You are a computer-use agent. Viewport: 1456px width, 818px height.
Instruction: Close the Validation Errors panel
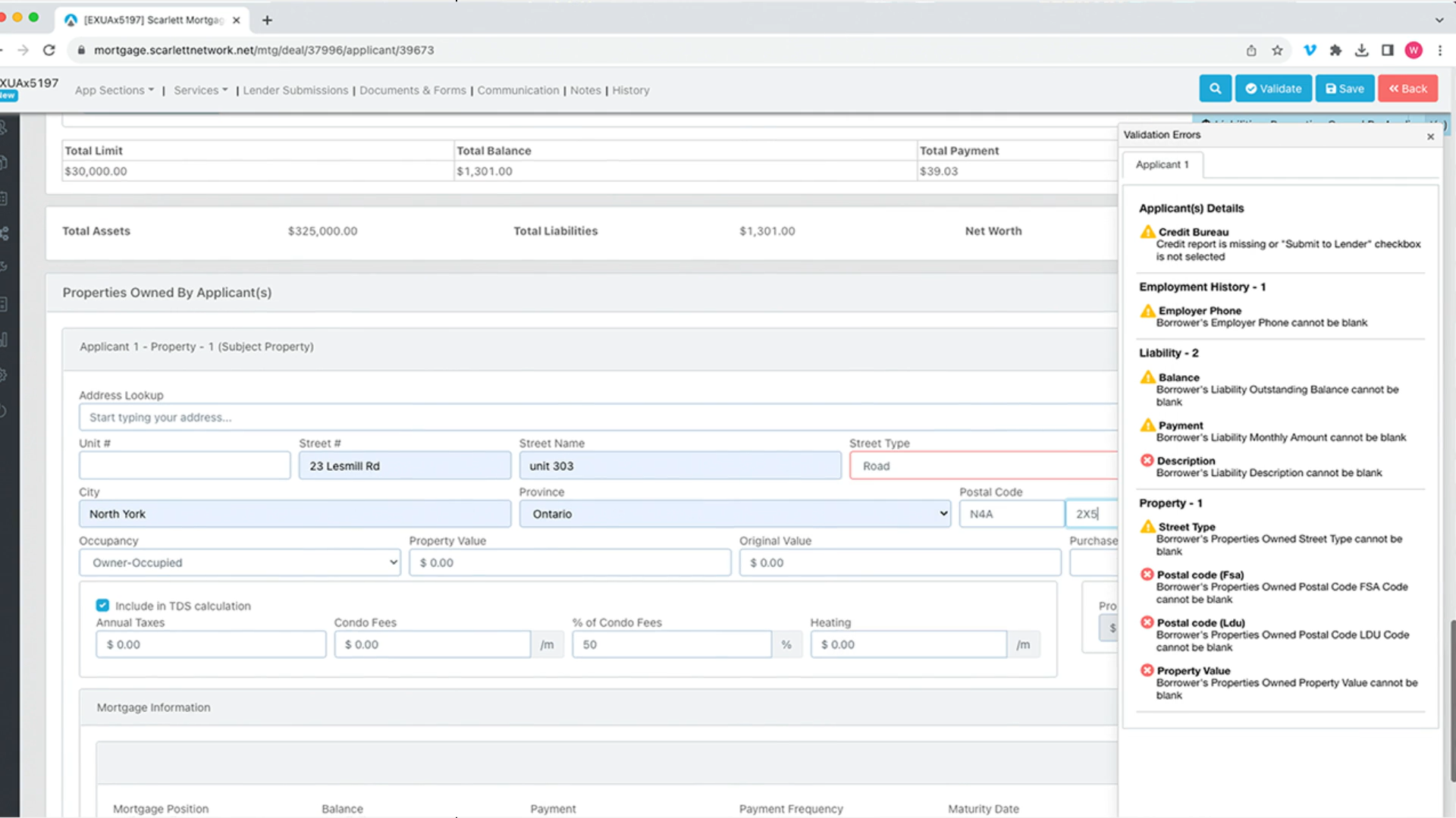tap(1430, 136)
